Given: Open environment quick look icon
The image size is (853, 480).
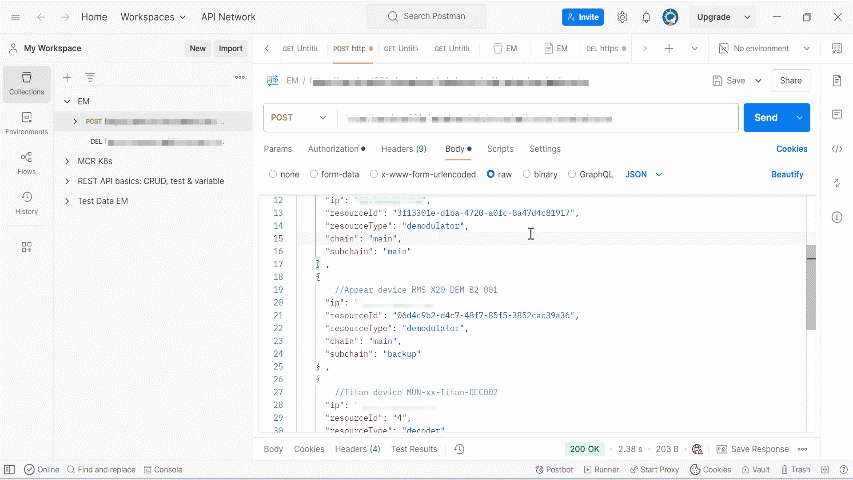Looking at the screenshot, I should click(837, 48).
